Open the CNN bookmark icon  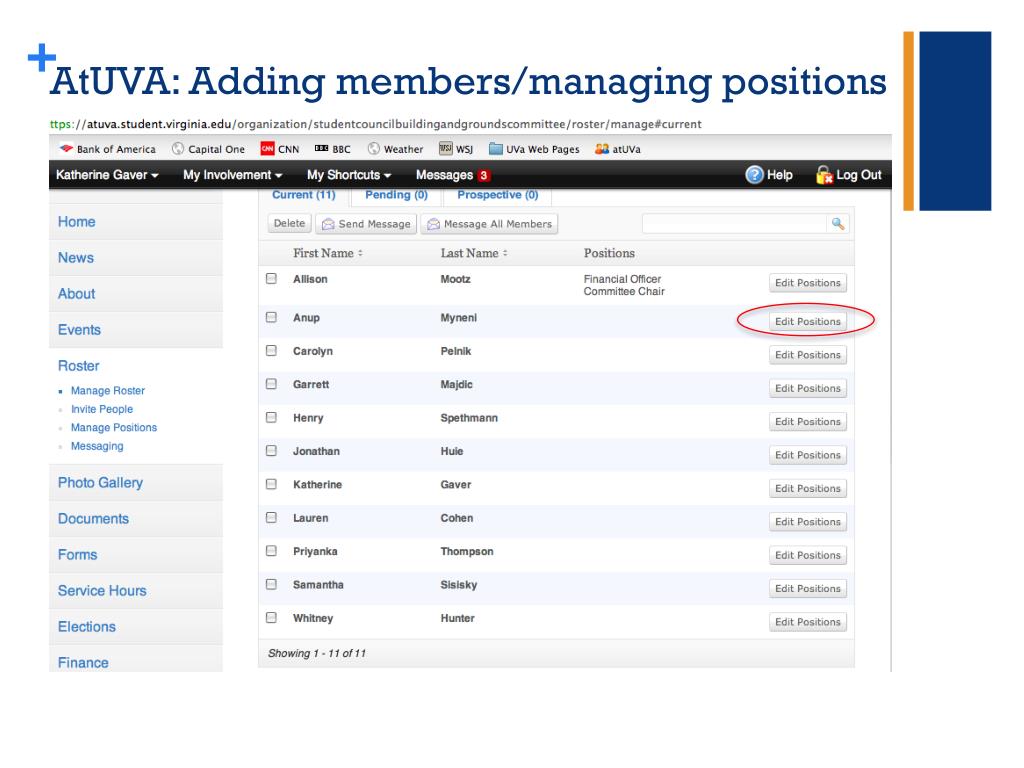pos(267,149)
